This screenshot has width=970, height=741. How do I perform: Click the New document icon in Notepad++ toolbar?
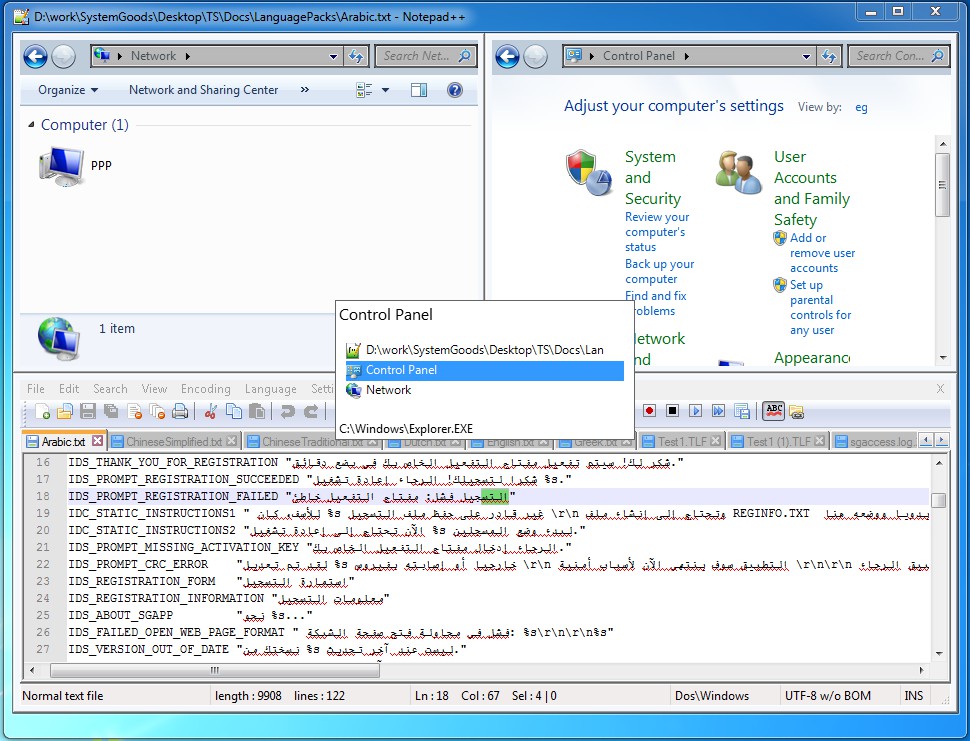[x=42, y=411]
